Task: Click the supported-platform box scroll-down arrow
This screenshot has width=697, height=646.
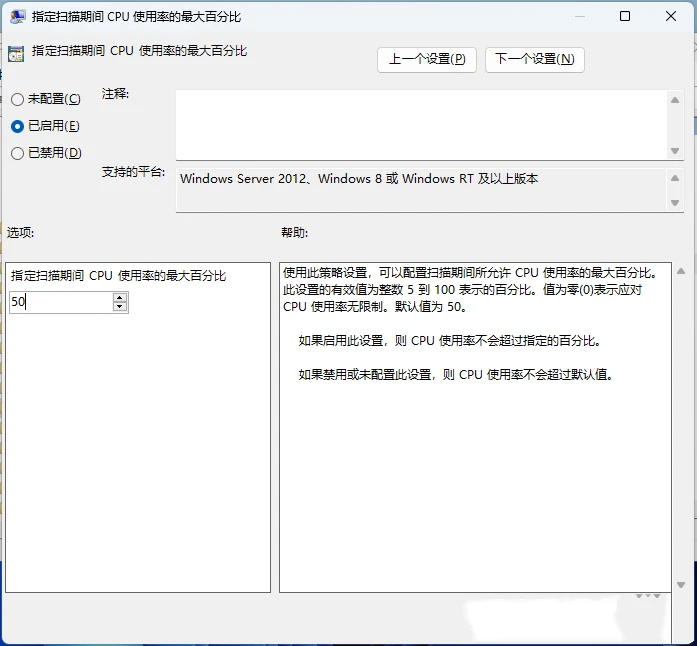Action: (x=675, y=203)
